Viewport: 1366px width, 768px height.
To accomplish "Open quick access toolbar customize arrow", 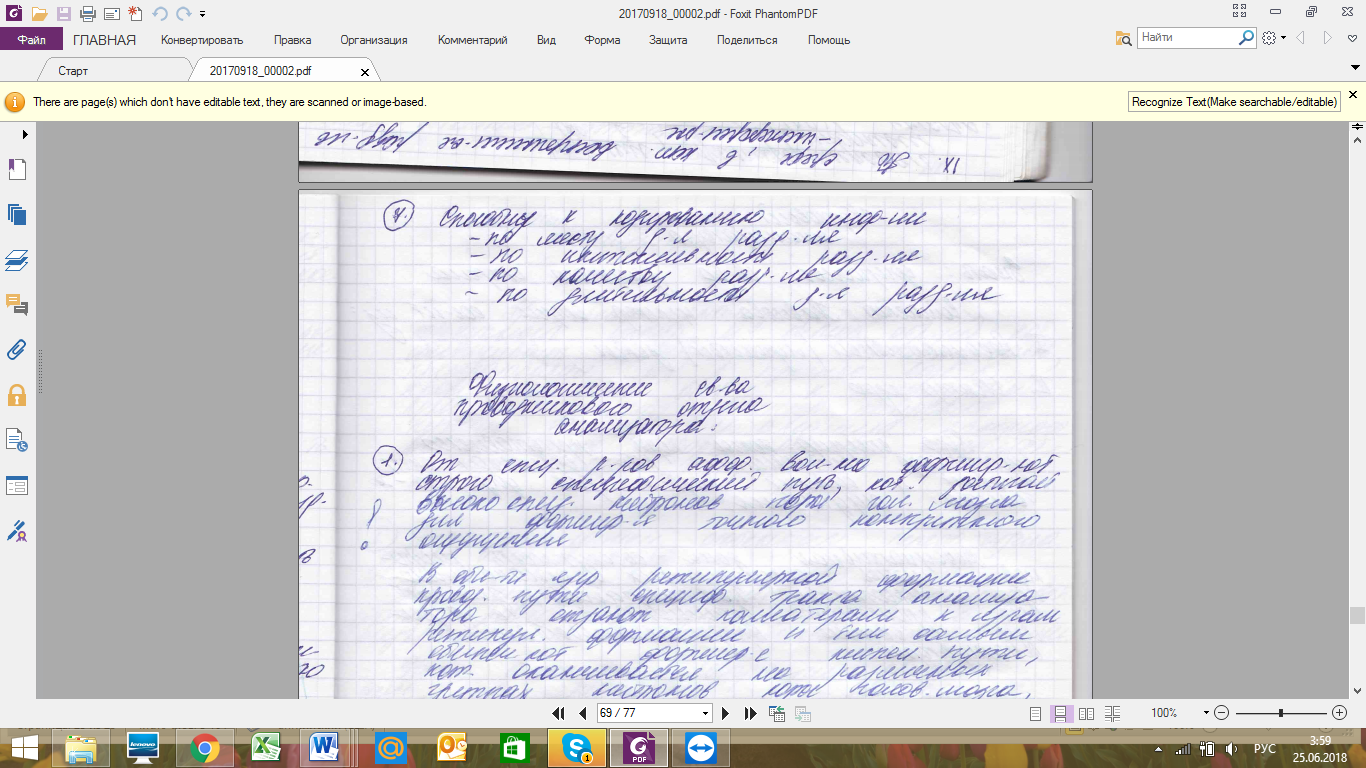I will (x=202, y=14).
